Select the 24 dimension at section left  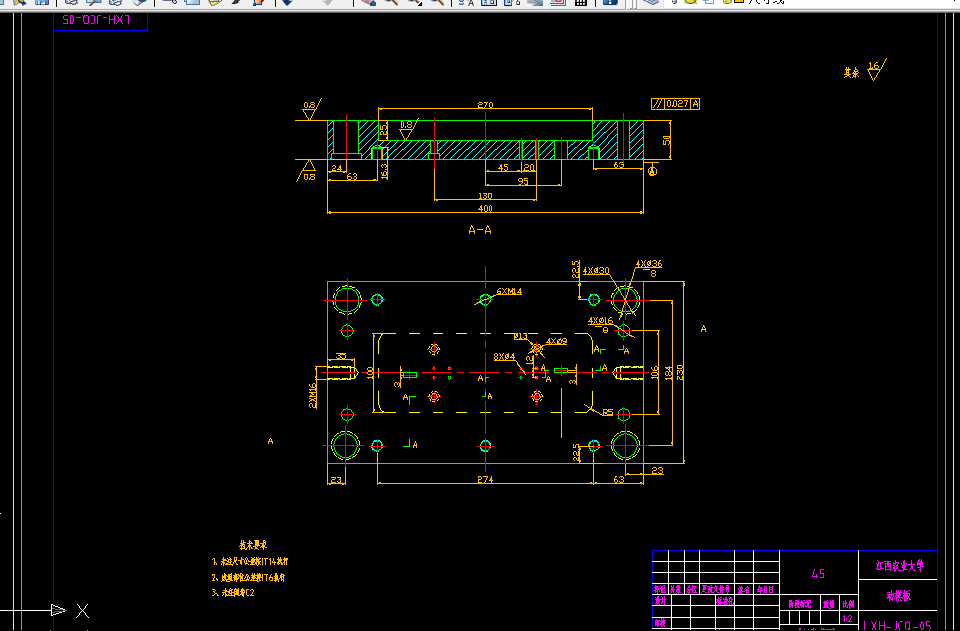click(336, 168)
